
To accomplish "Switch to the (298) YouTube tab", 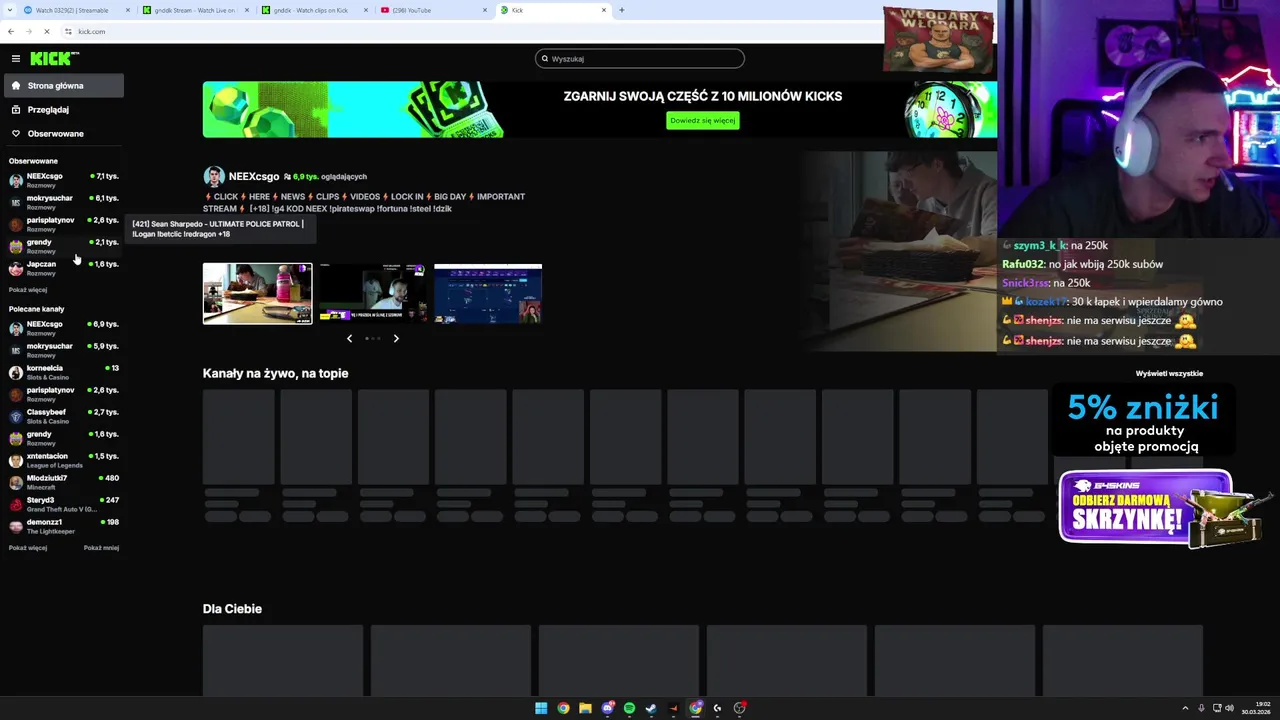I will click(434, 10).
